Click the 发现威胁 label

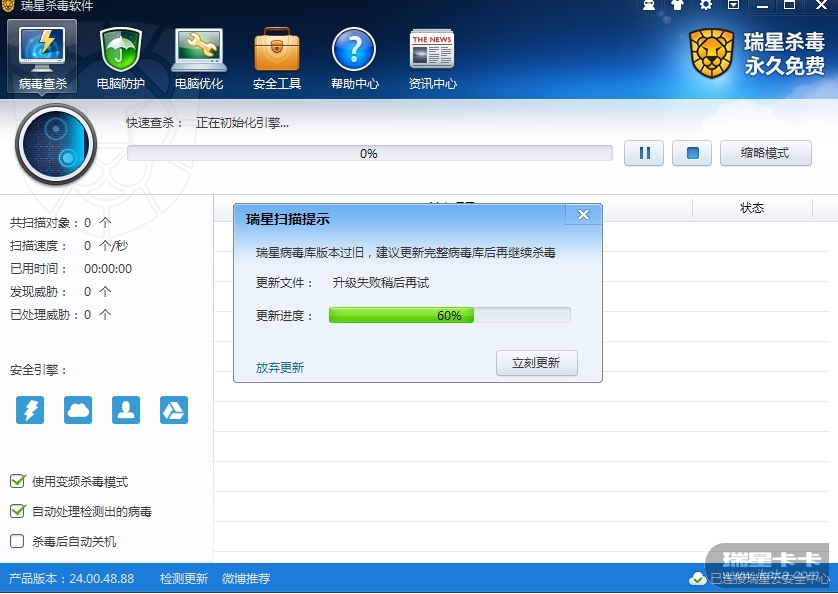coord(38,292)
